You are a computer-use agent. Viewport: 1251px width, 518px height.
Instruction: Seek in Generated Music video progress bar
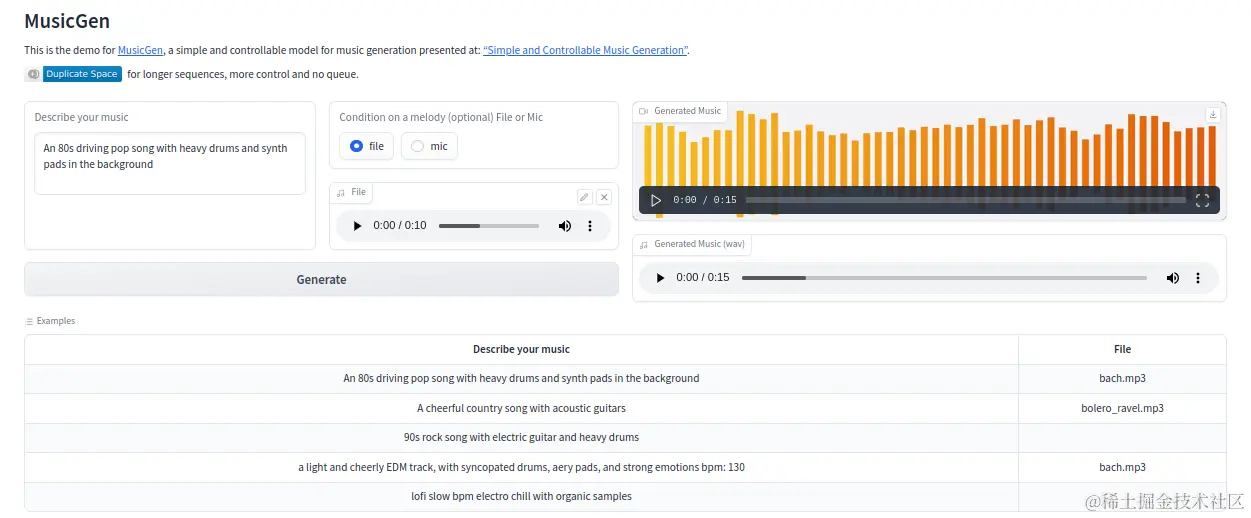(x=965, y=200)
